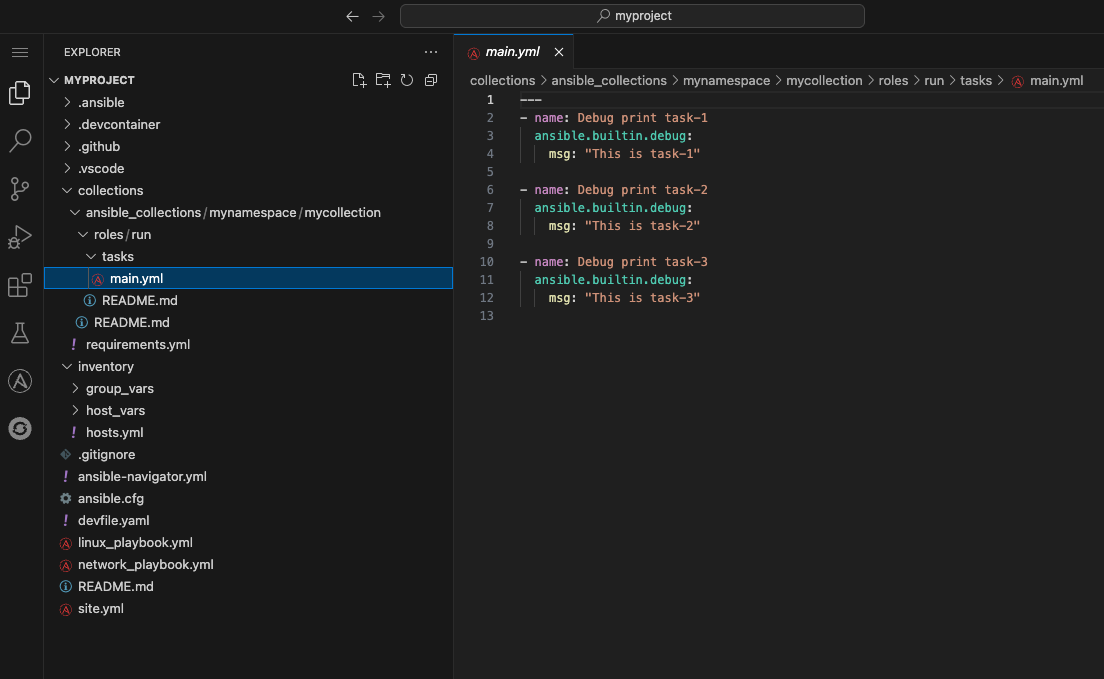This screenshot has height=679, width=1104.
Task: Open More Actions in Explorer header
Action: click(x=431, y=51)
